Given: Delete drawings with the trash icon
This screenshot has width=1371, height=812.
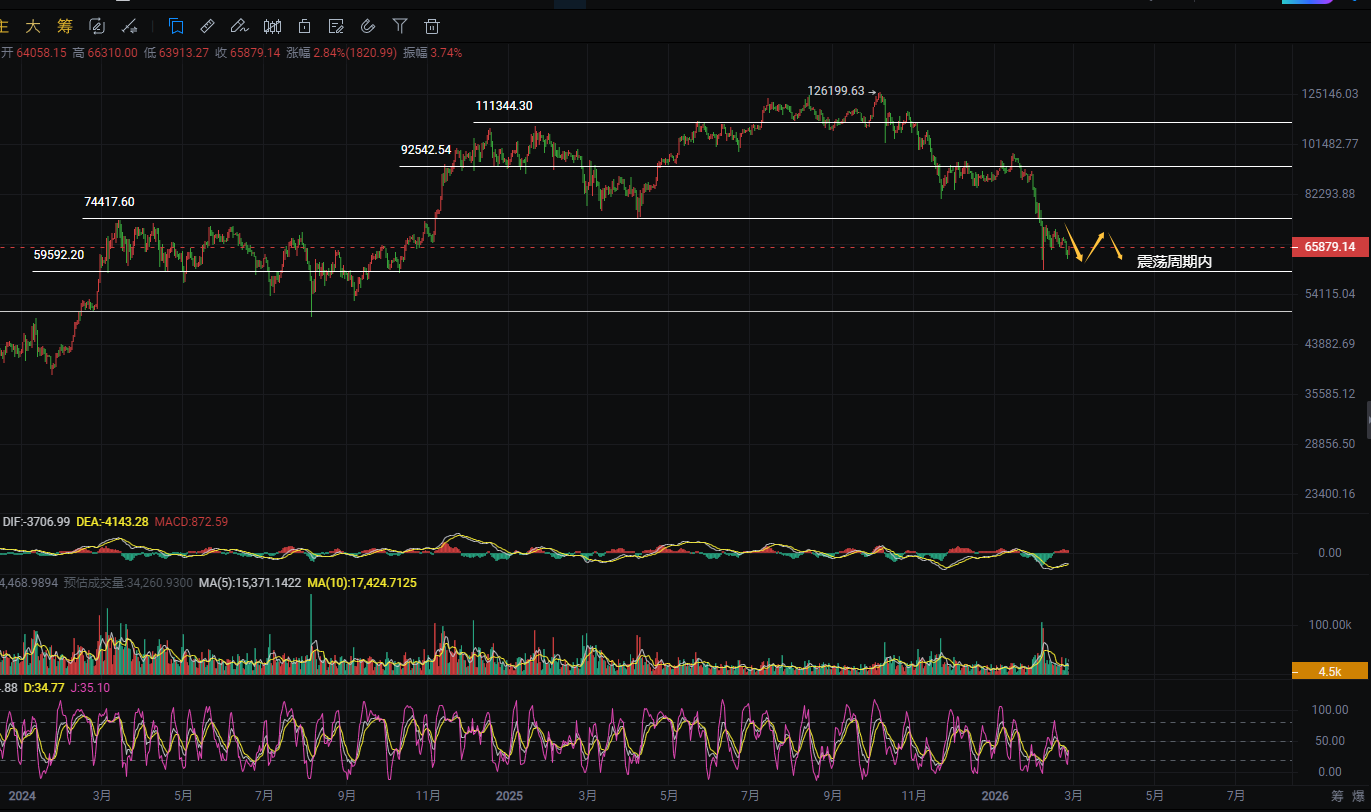Looking at the screenshot, I should [432, 26].
